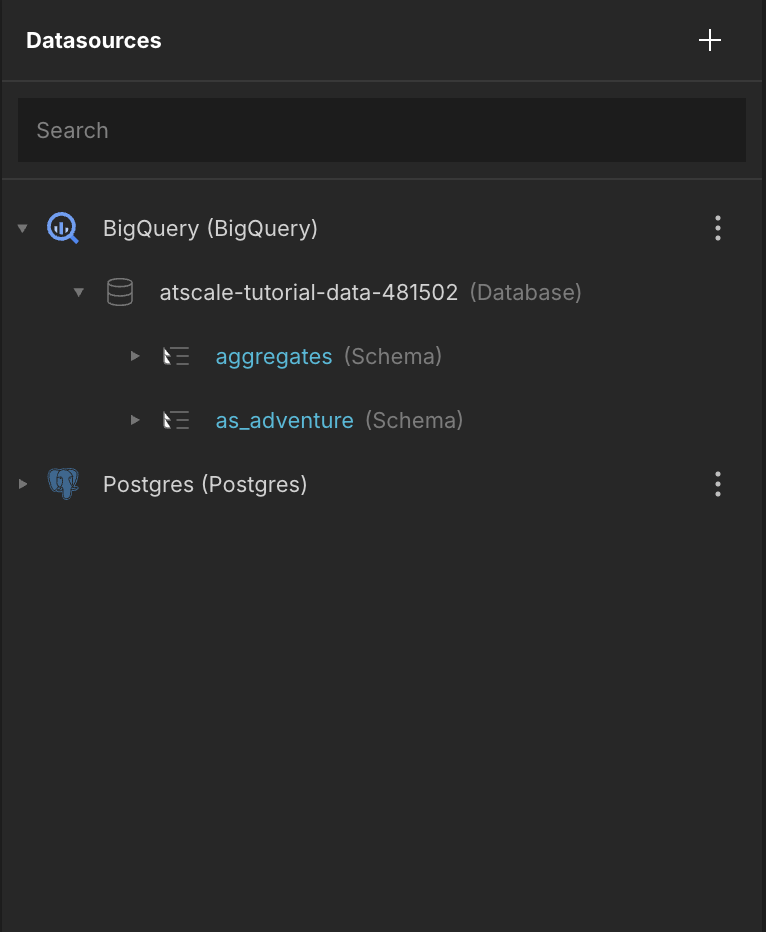
Task: Expand the aggregates schema arrow
Action: pyautogui.click(x=135, y=356)
